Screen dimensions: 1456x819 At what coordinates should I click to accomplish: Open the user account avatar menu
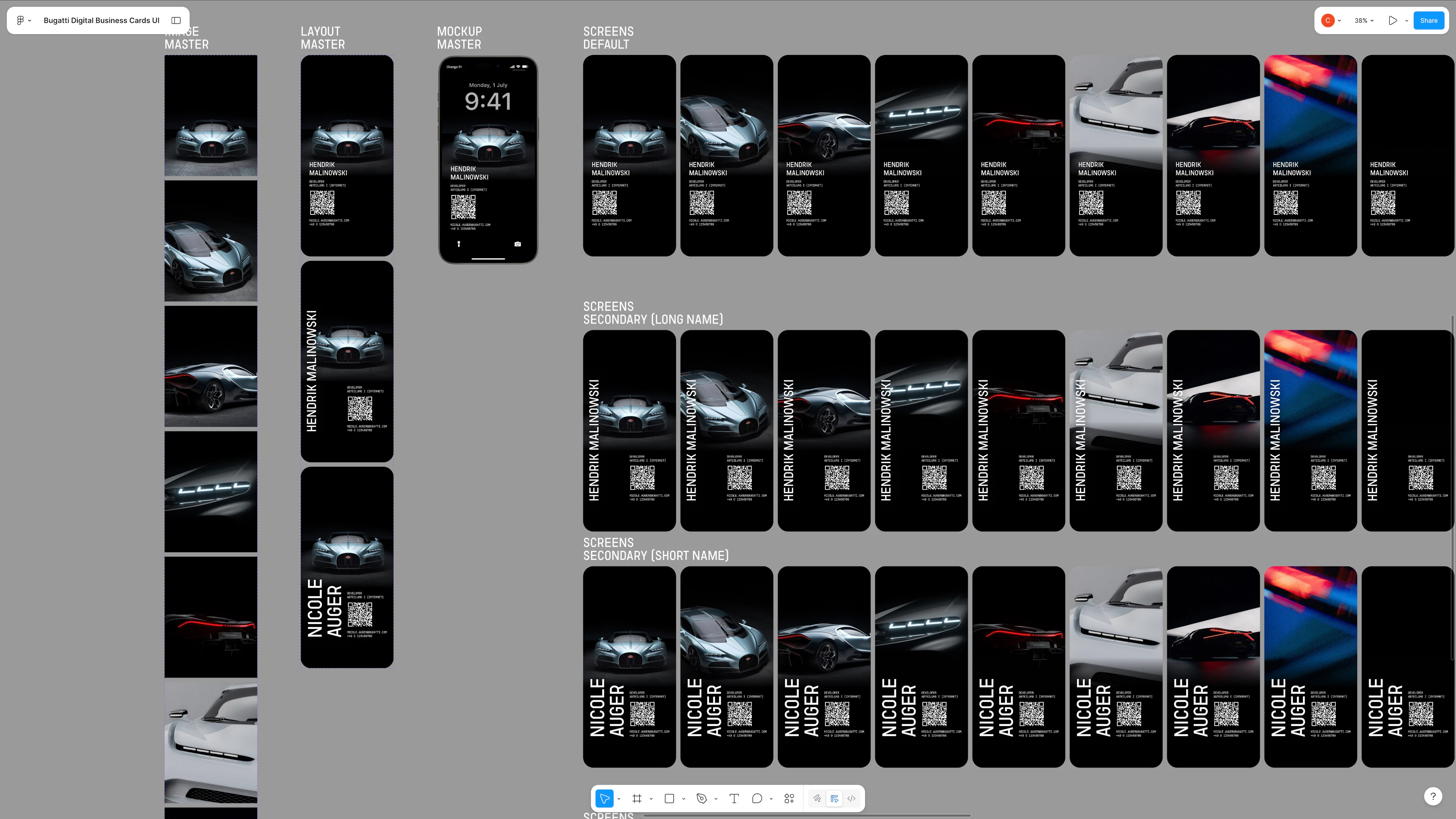(x=1328, y=20)
